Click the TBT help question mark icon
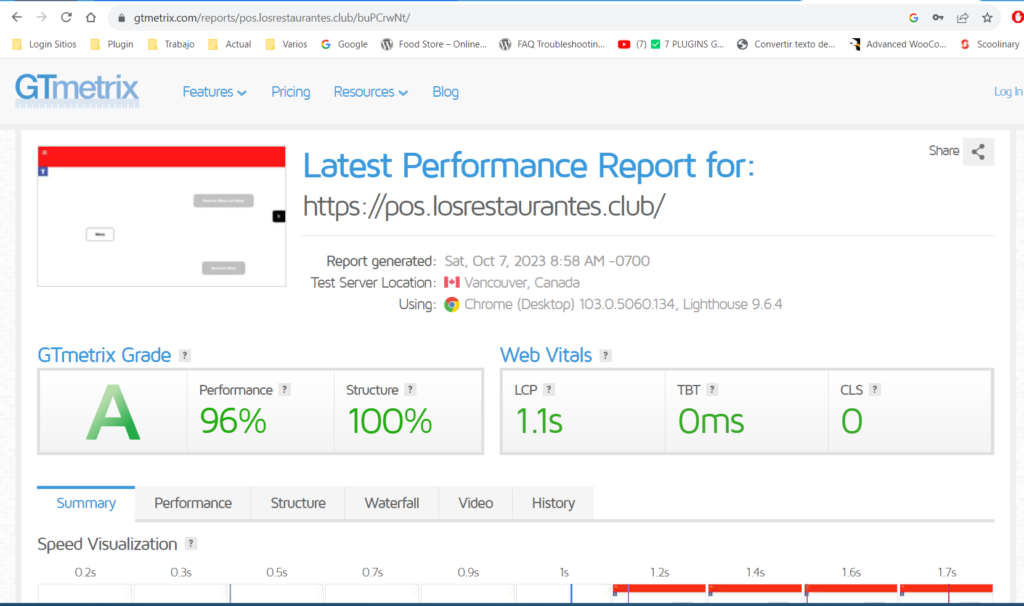1024x606 pixels. point(711,390)
